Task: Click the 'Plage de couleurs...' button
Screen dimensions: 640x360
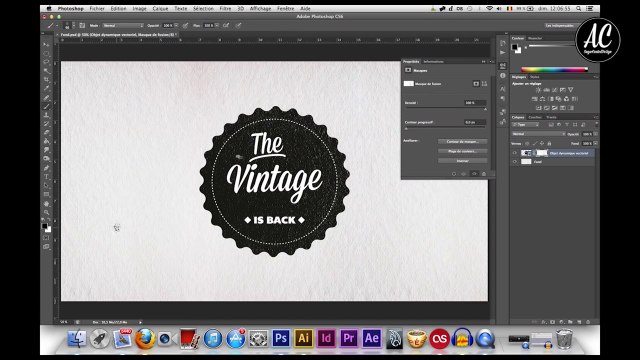Action: pyautogui.click(x=462, y=151)
